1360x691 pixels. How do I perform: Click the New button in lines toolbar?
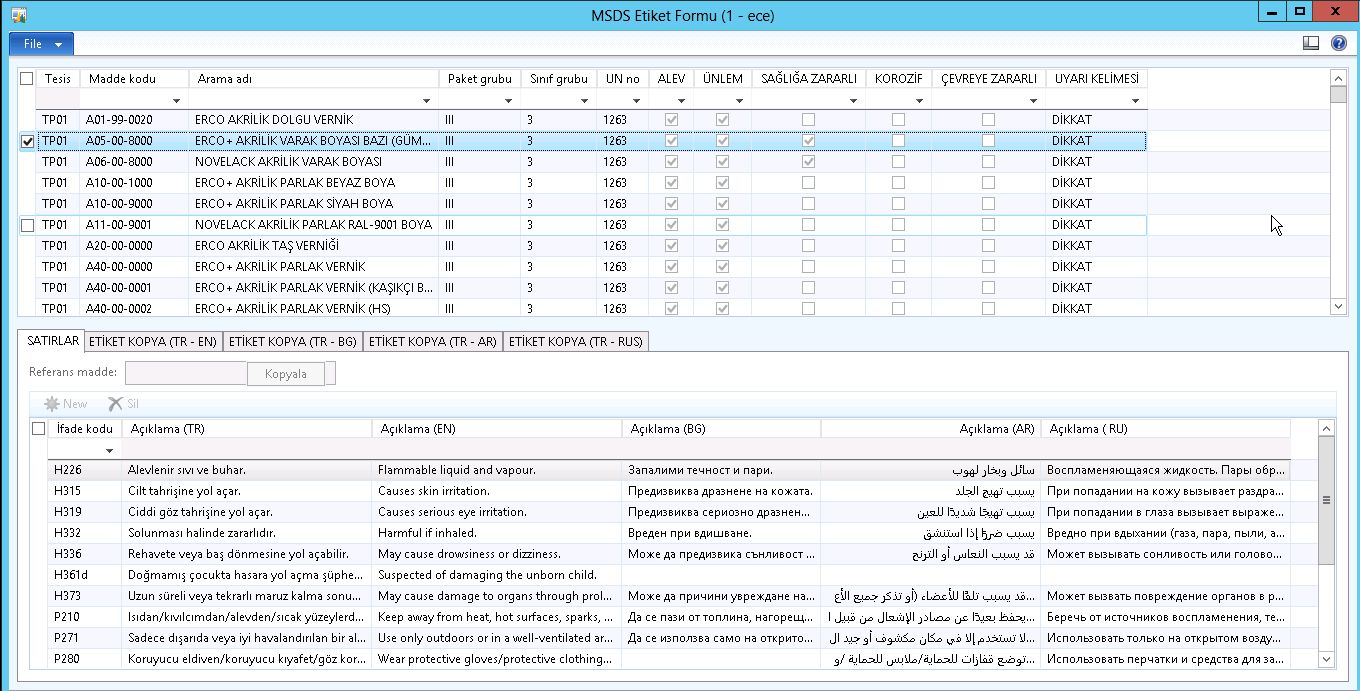tap(66, 404)
